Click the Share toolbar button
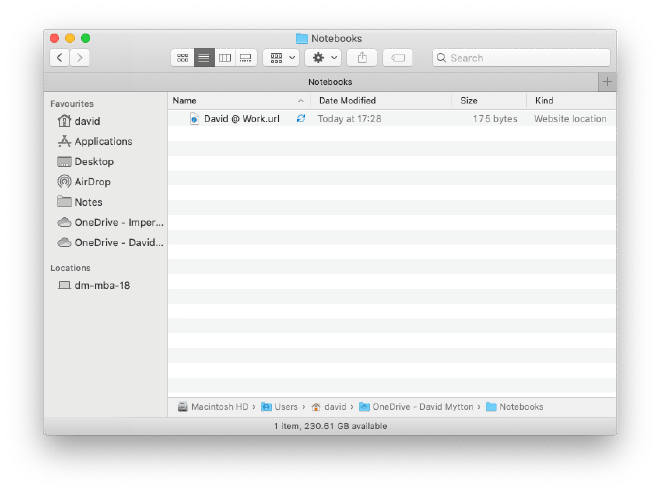The image size is (660, 493). tap(362, 58)
